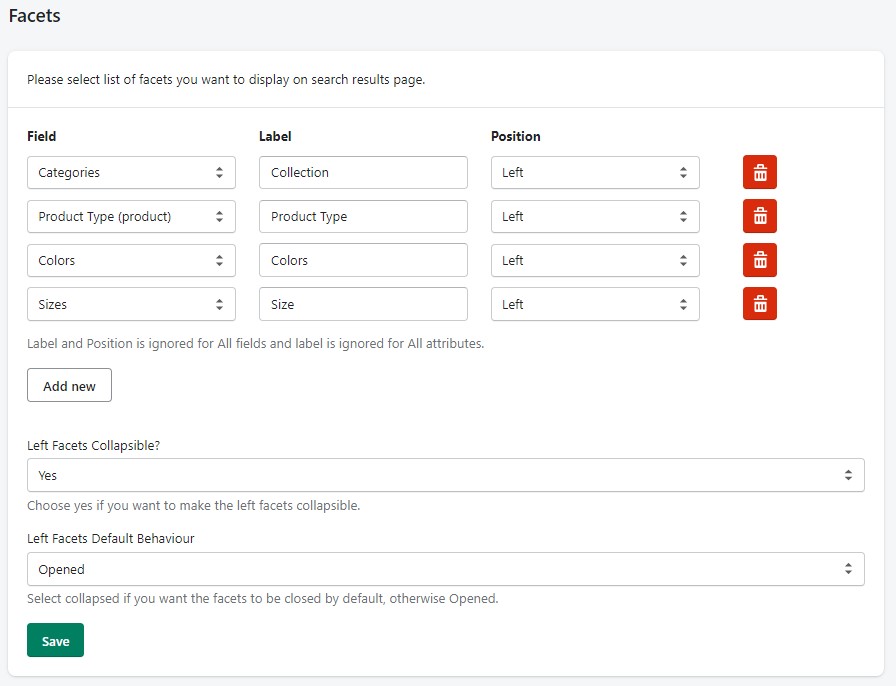The height and width of the screenshot is (686, 896).
Task: Click into the Product Type label input
Action: coord(363,217)
